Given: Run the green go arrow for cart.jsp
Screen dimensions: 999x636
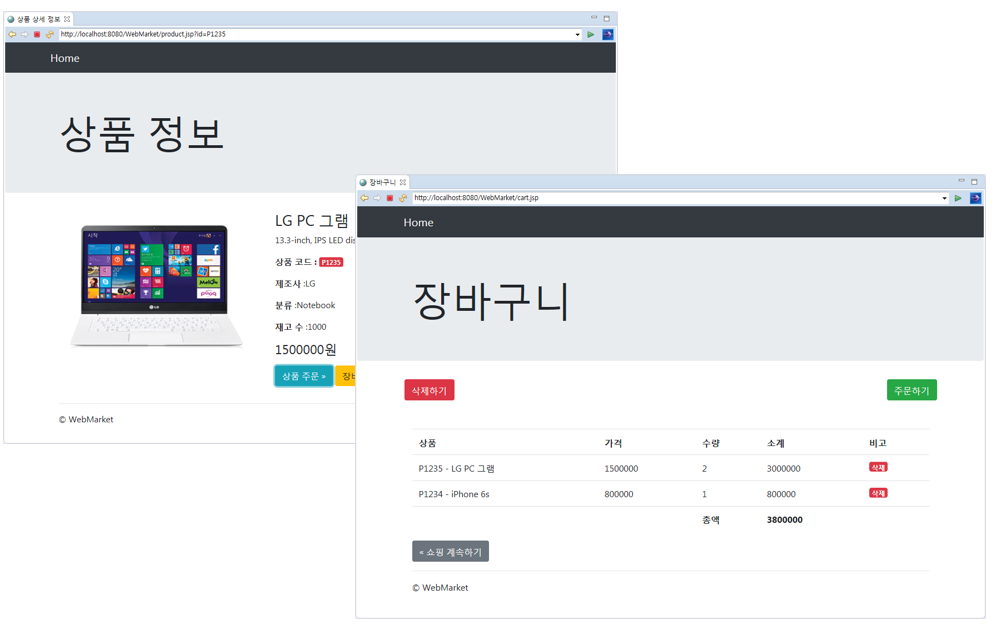Looking at the screenshot, I should (958, 198).
